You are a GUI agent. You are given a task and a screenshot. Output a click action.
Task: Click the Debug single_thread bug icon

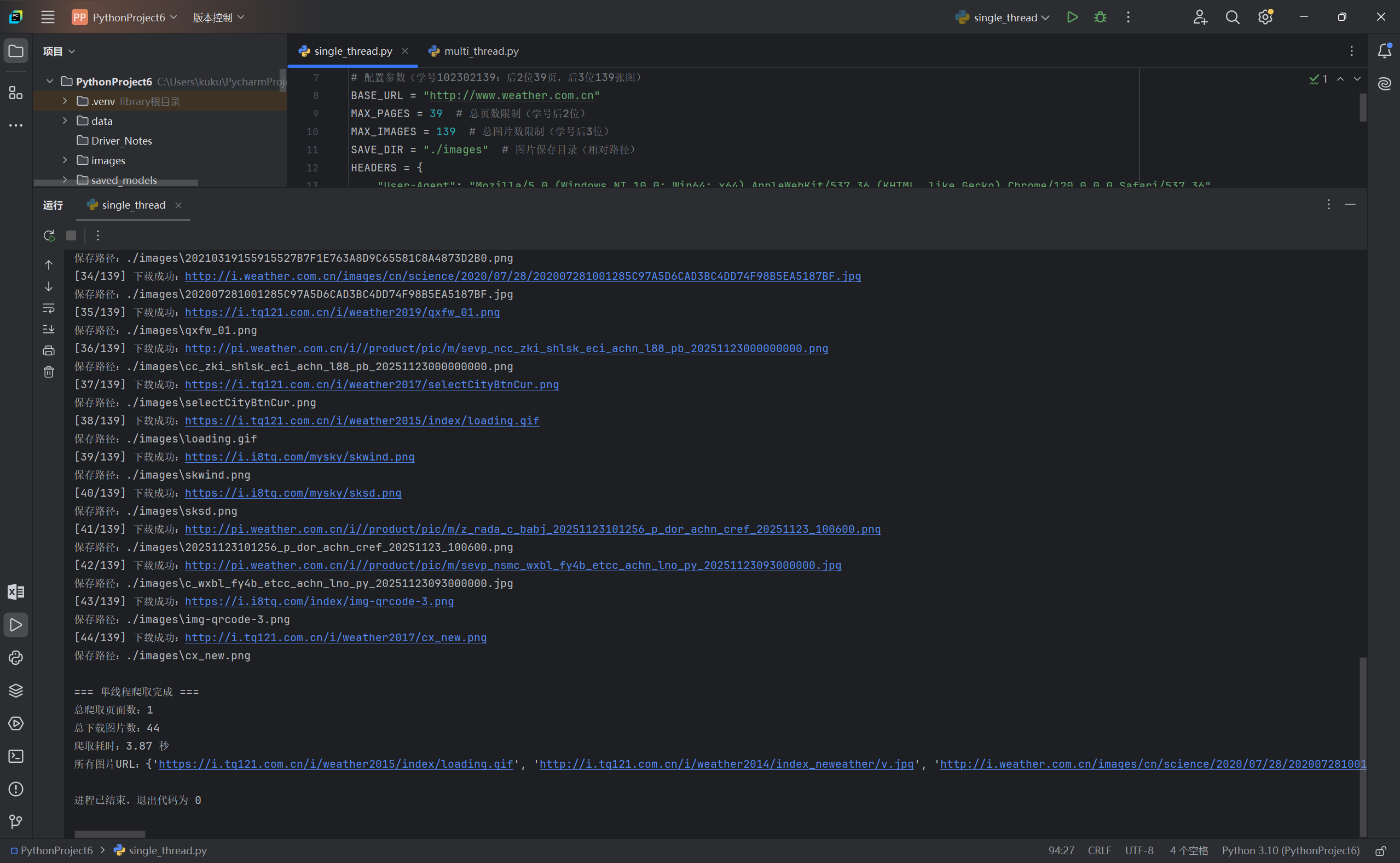coord(1100,17)
